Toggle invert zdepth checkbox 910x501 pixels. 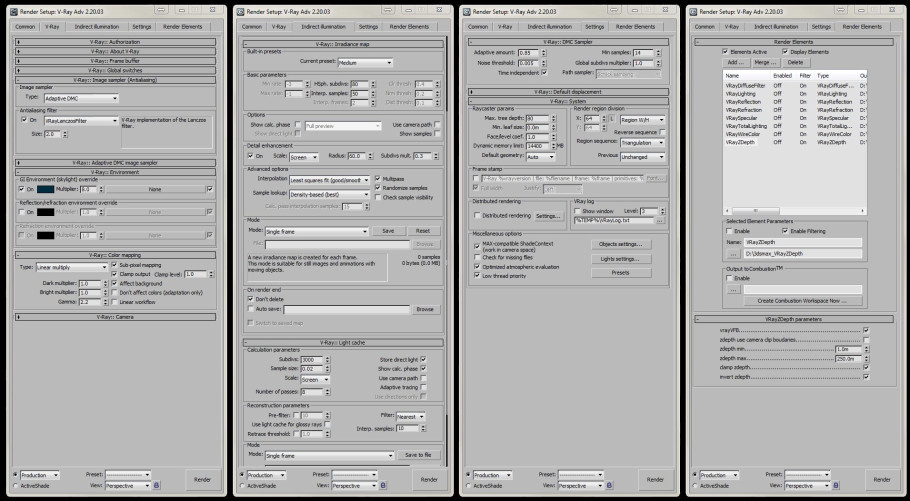point(866,377)
